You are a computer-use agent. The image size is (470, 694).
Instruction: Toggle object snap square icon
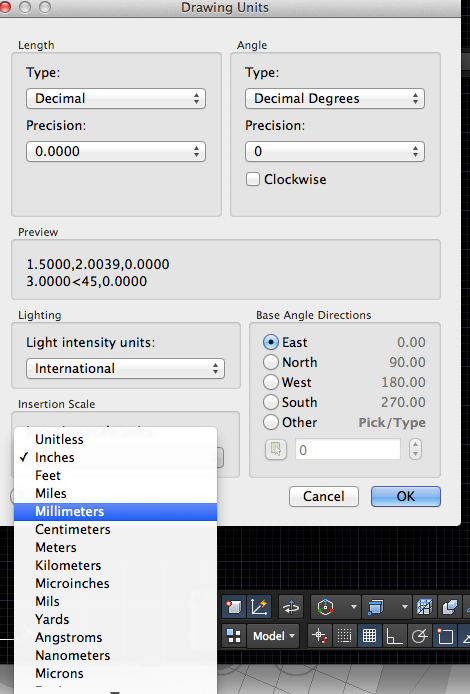444,636
